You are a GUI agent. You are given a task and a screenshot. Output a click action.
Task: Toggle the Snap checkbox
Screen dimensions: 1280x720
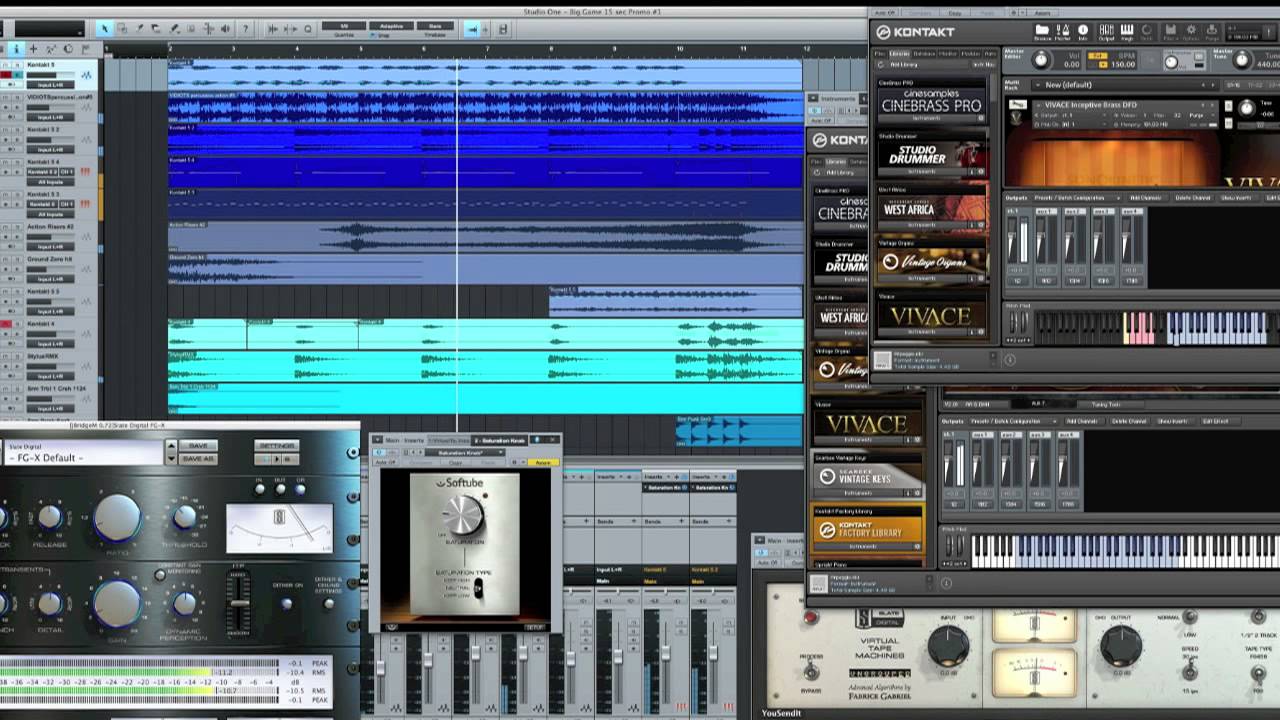point(372,35)
